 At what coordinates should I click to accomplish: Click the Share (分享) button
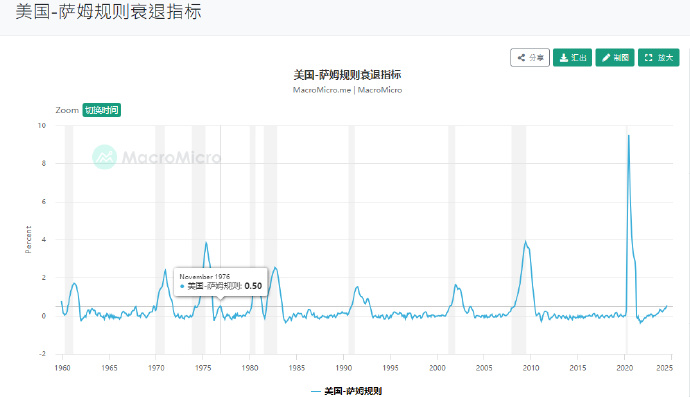(530, 58)
